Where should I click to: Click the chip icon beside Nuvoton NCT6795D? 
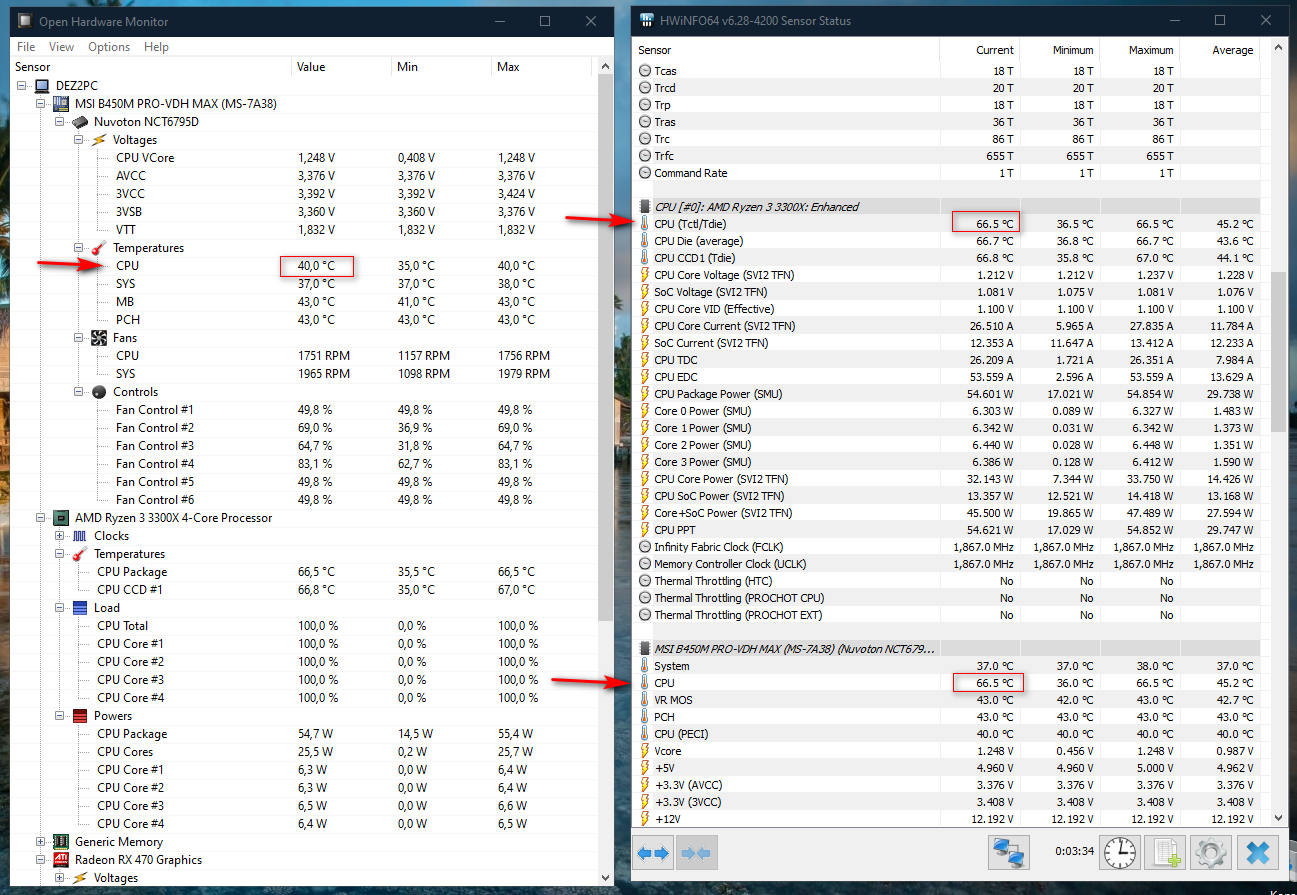click(x=80, y=122)
